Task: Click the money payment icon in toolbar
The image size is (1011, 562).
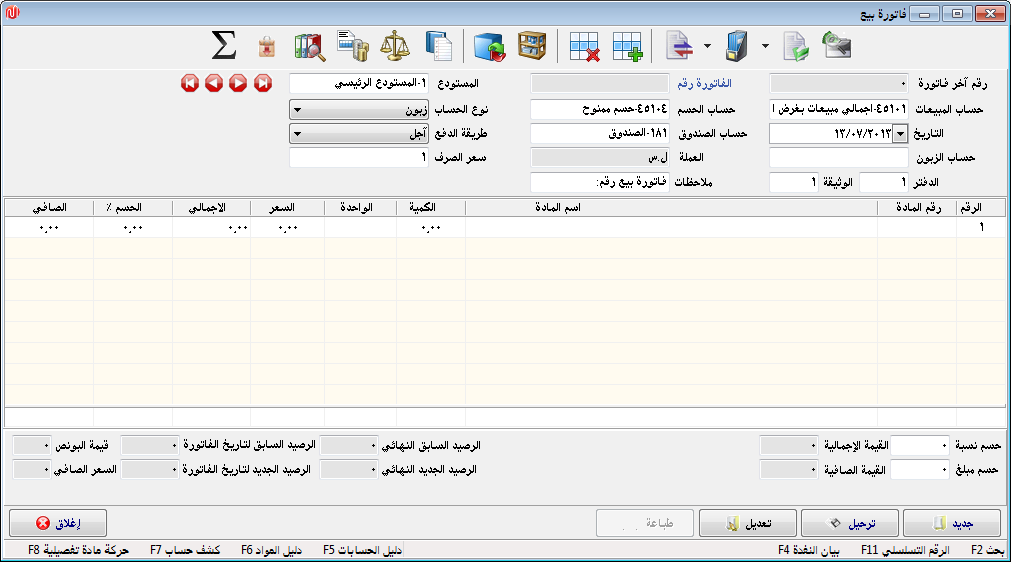Action: [837, 46]
